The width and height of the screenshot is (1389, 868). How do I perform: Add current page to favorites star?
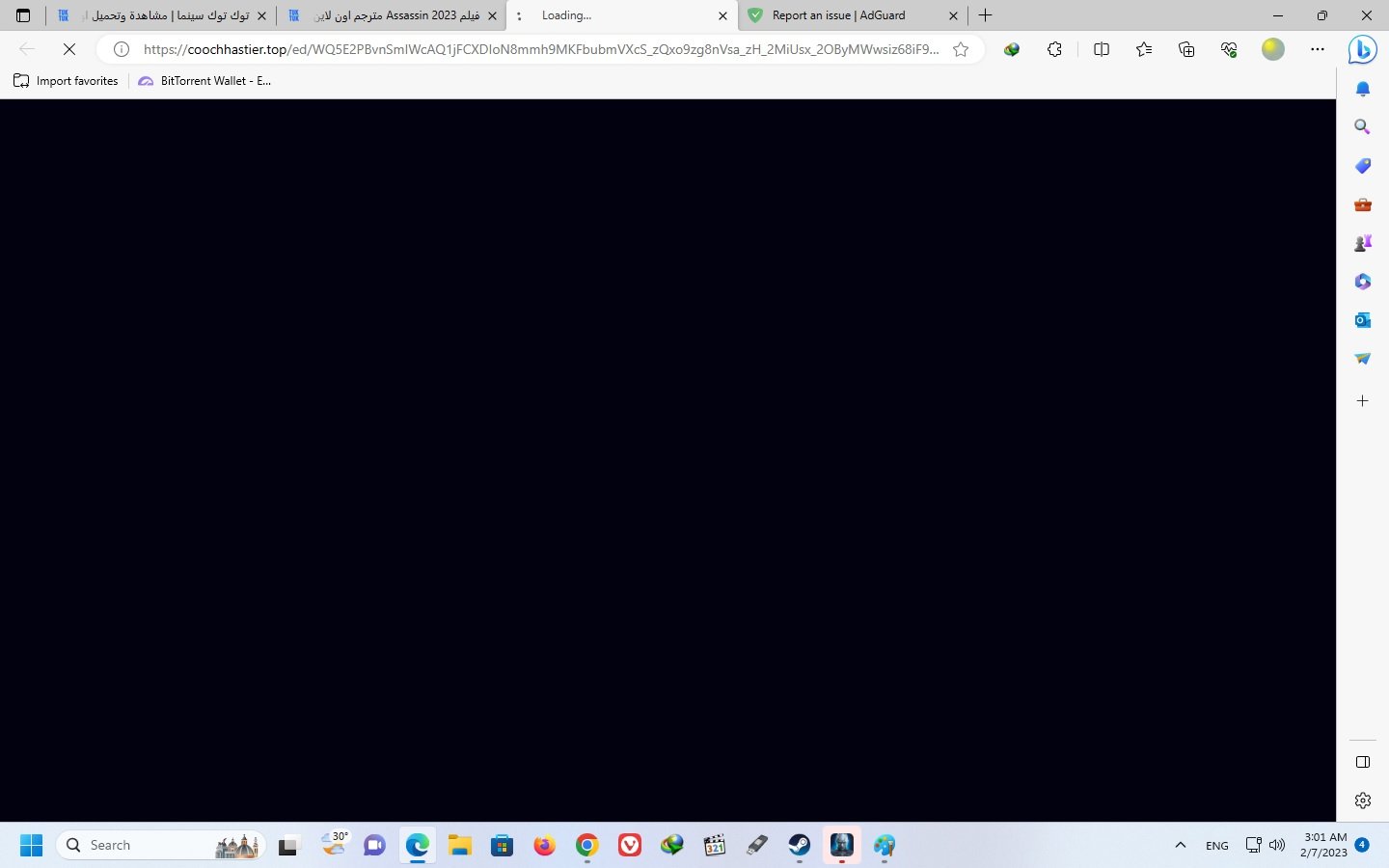[960, 49]
